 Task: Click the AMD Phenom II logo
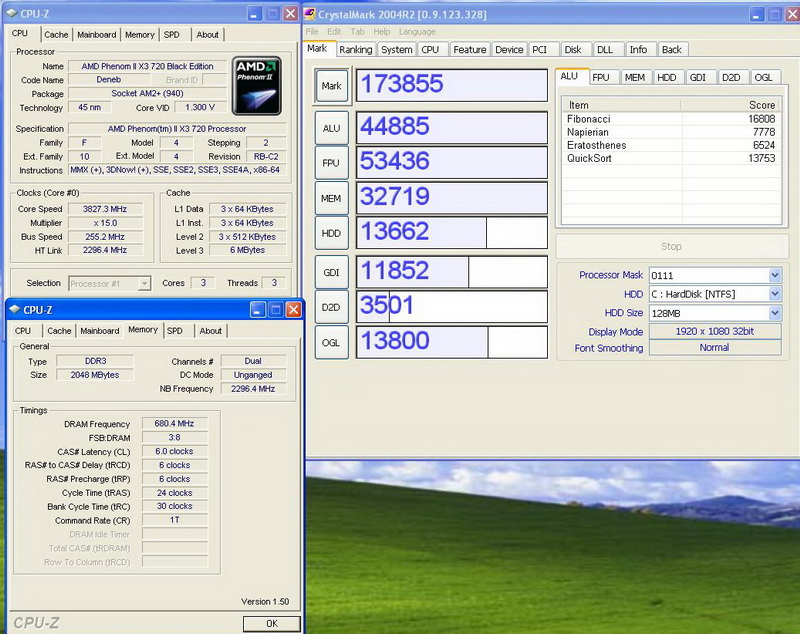click(257, 86)
